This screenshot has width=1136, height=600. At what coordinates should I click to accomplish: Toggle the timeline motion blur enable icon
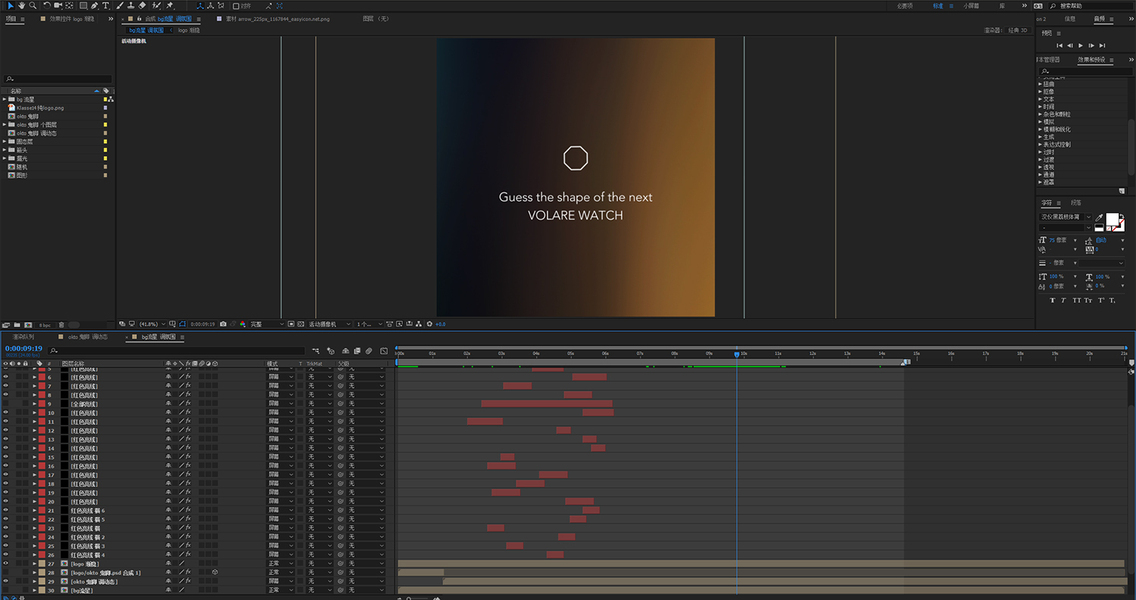coord(369,351)
